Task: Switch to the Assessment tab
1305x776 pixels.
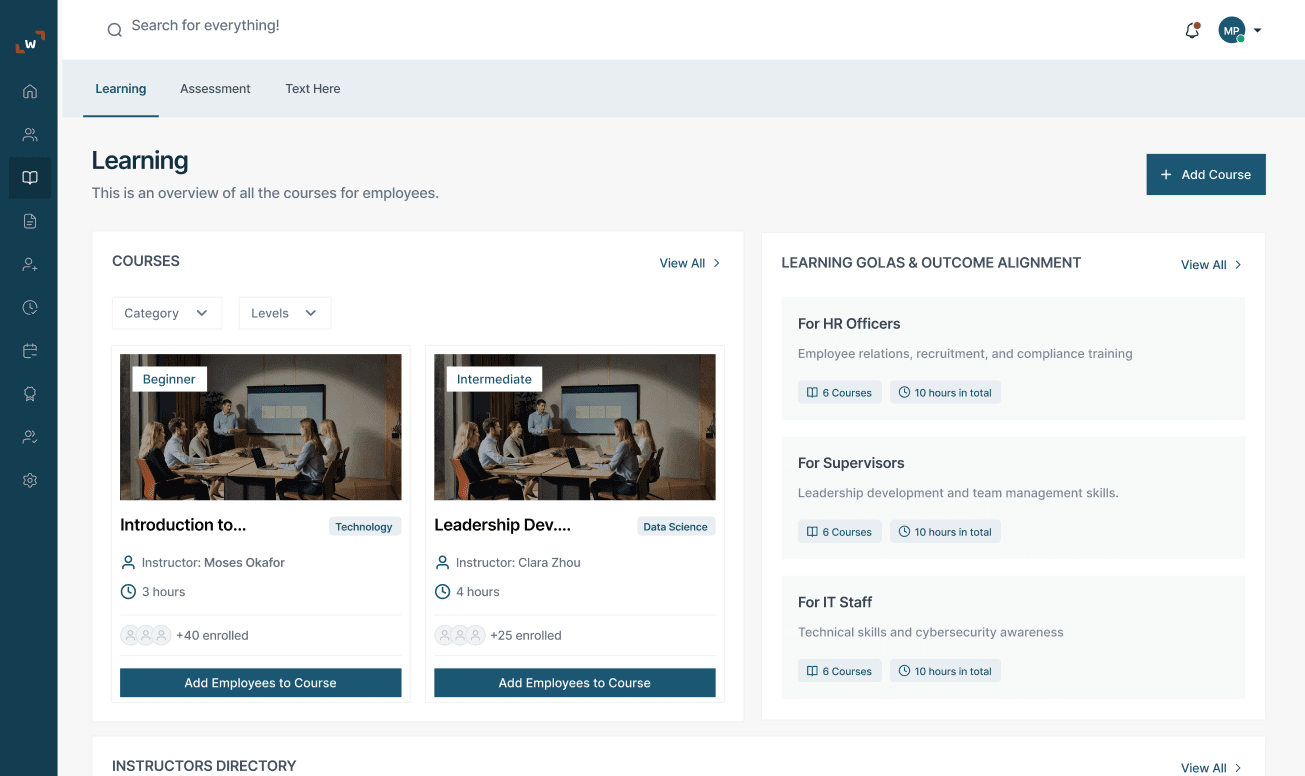Action: [215, 88]
